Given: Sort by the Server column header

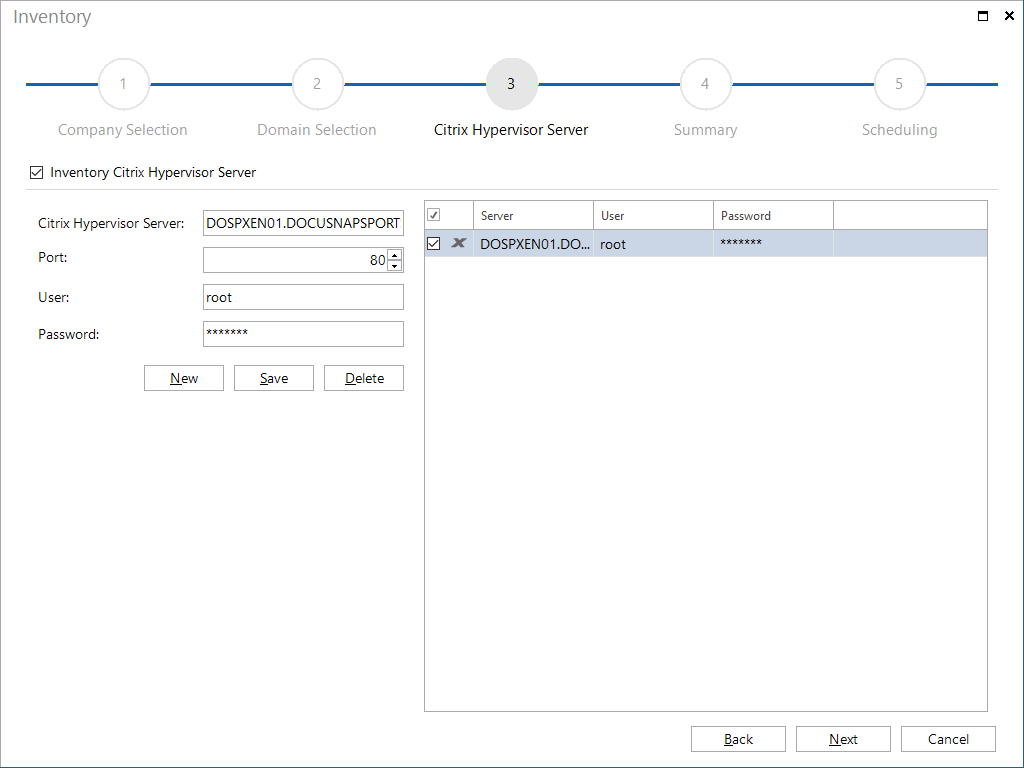Looking at the screenshot, I should point(533,216).
